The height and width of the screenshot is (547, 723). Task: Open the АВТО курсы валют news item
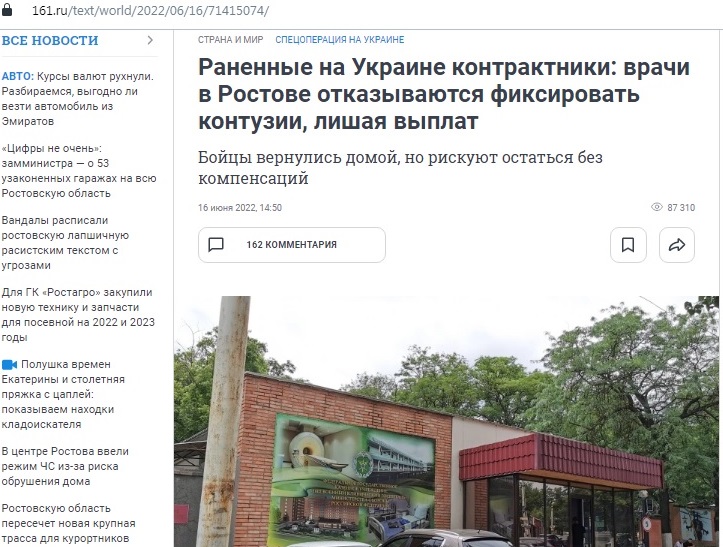point(77,99)
